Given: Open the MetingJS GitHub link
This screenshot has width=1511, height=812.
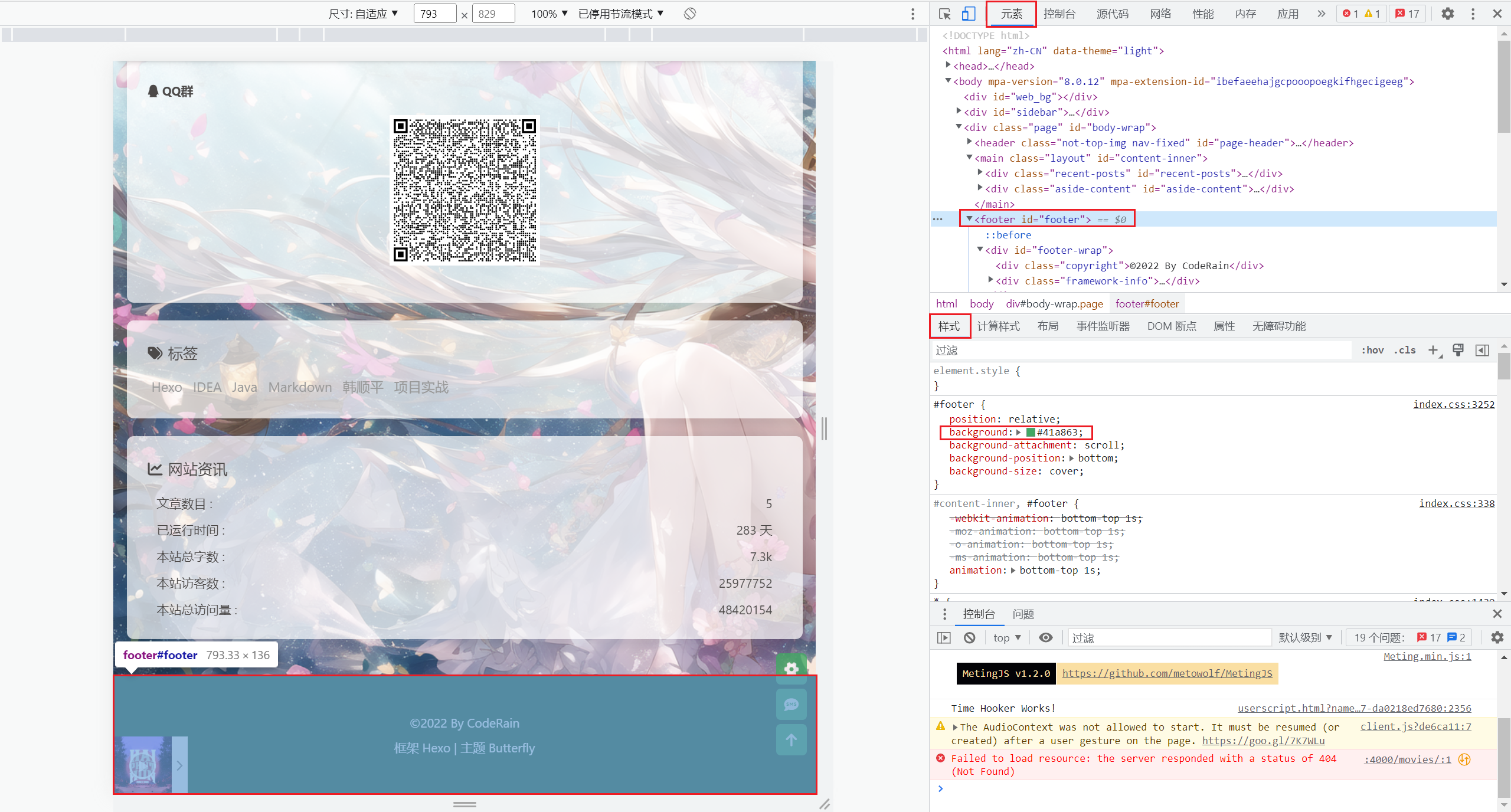Looking at the screenshot, I should click(1167, 673).
